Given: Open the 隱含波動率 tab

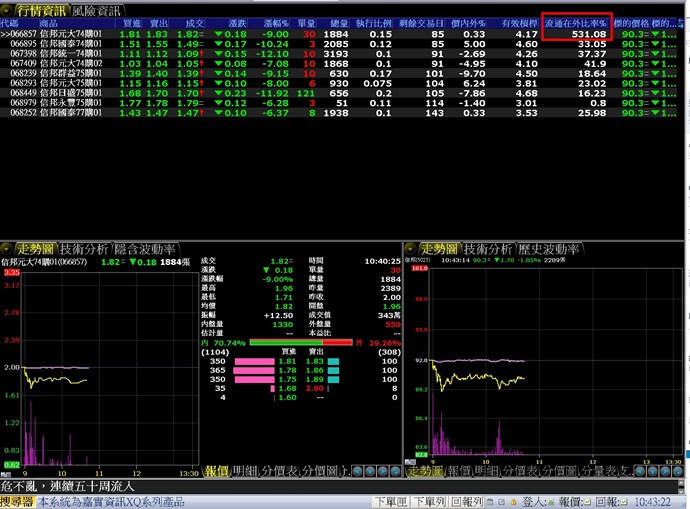Looking at the screenshot, I should pos(146,248).
